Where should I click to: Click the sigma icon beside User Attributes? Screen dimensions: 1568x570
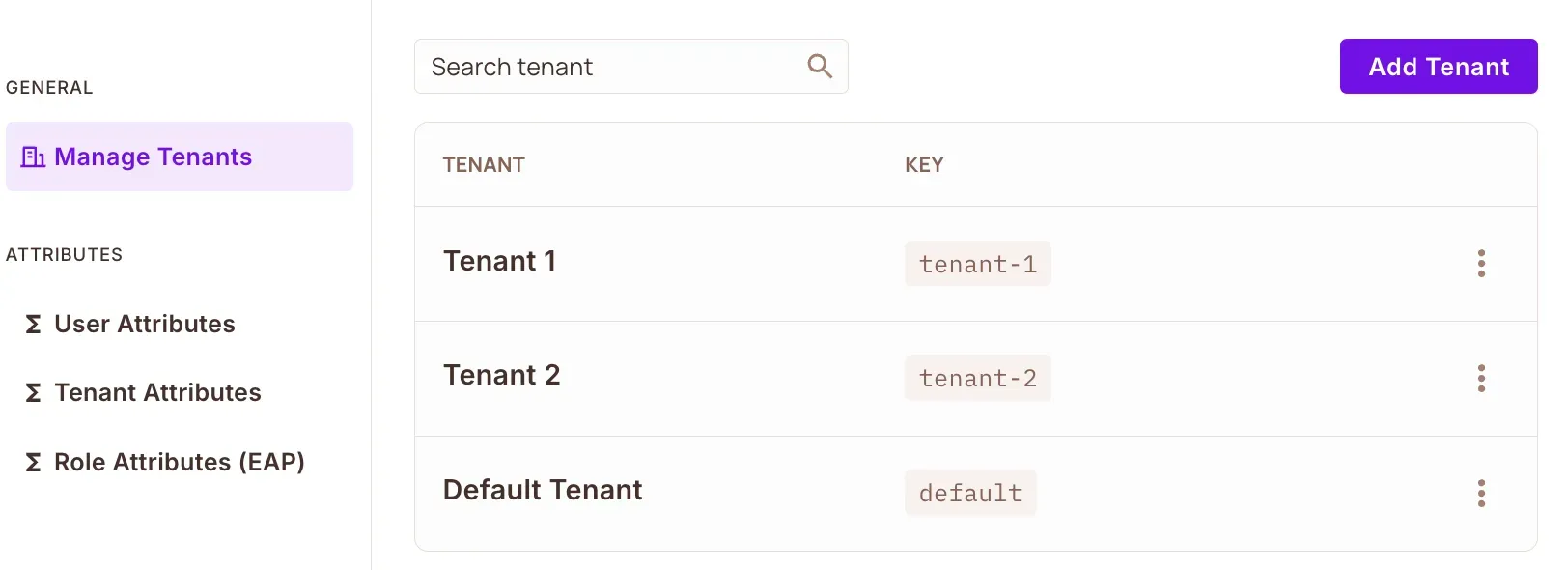33,325
